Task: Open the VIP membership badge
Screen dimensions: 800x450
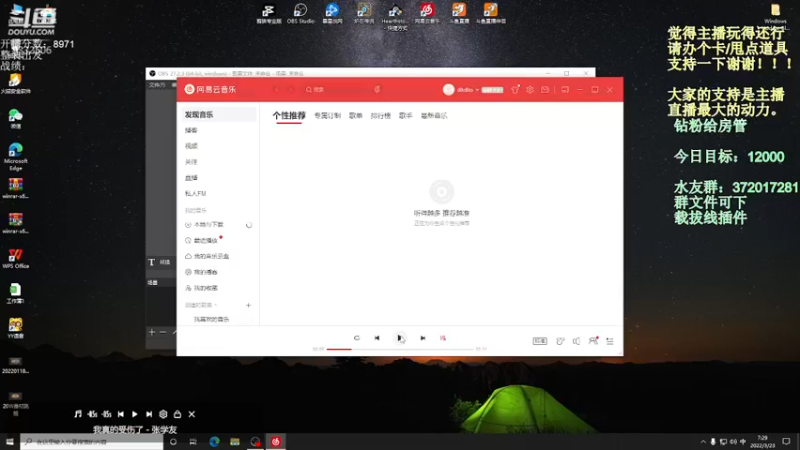Action: tap(492, 90)
